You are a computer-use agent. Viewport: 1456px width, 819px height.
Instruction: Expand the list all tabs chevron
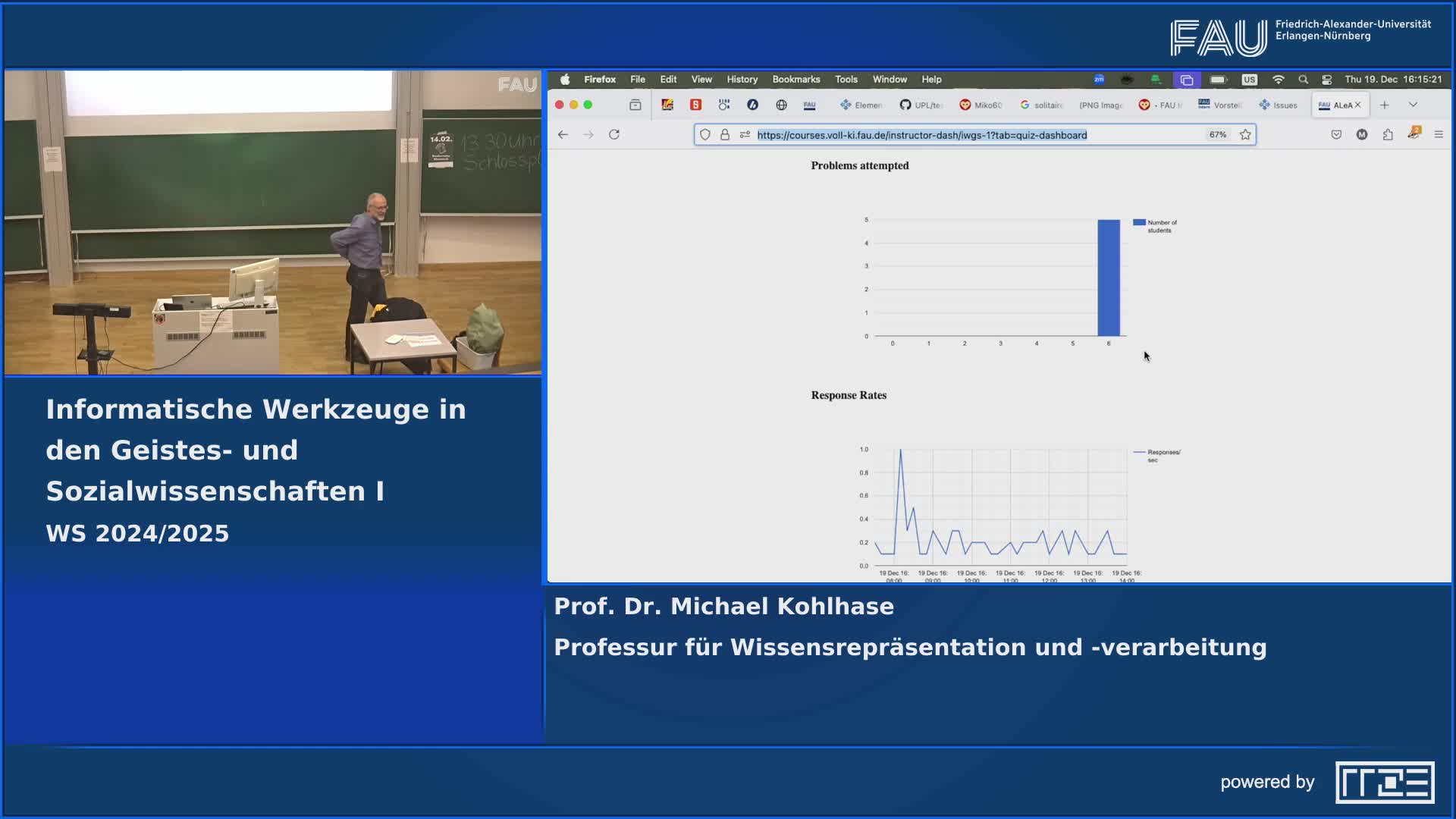[x=1413, y=105]
